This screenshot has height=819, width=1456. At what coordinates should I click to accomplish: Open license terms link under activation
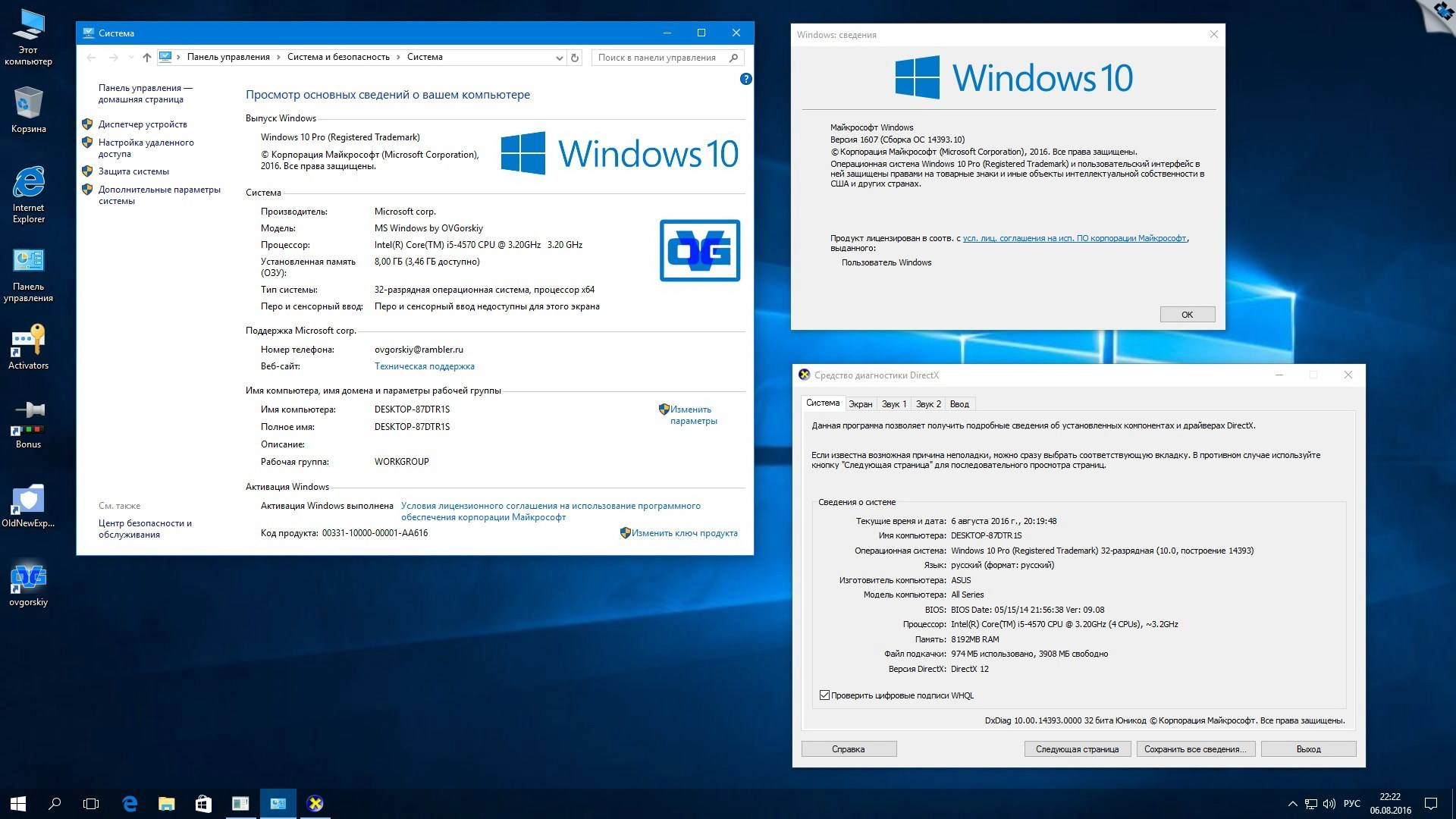coord(551,511)
